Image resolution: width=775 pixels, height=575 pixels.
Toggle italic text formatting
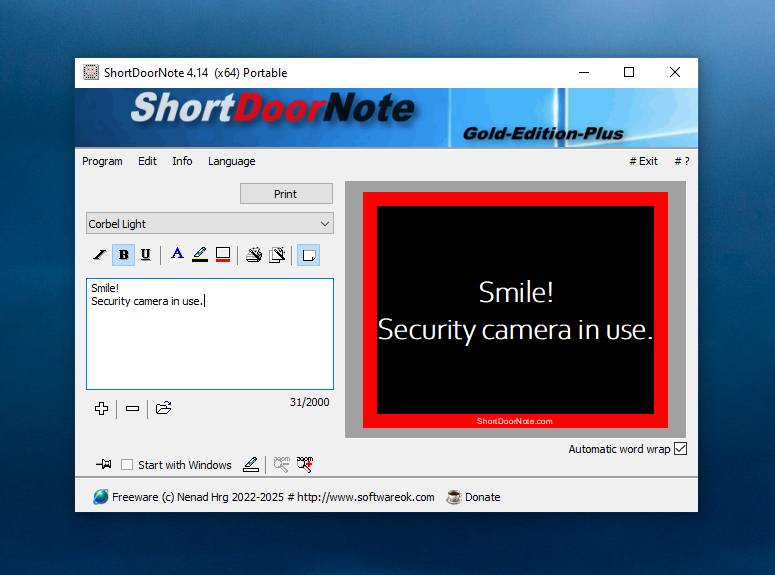pos(100,255)
